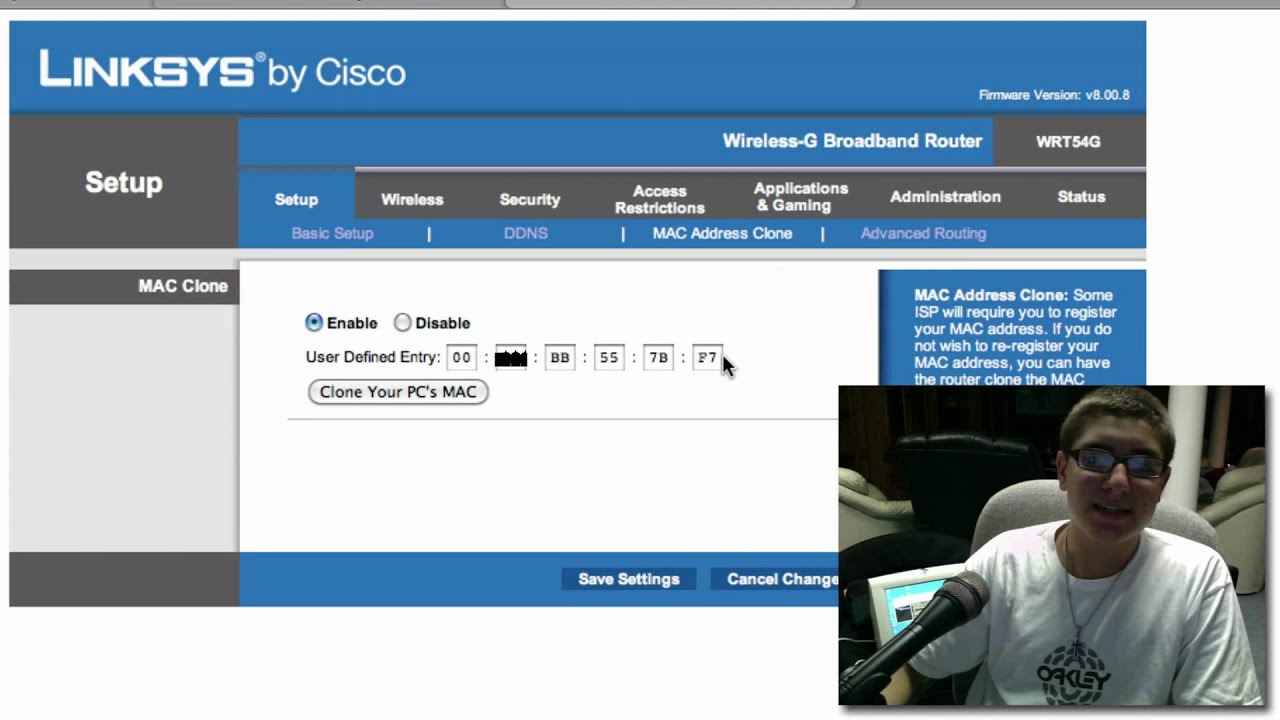Click Save Settings

click(628, 579)
